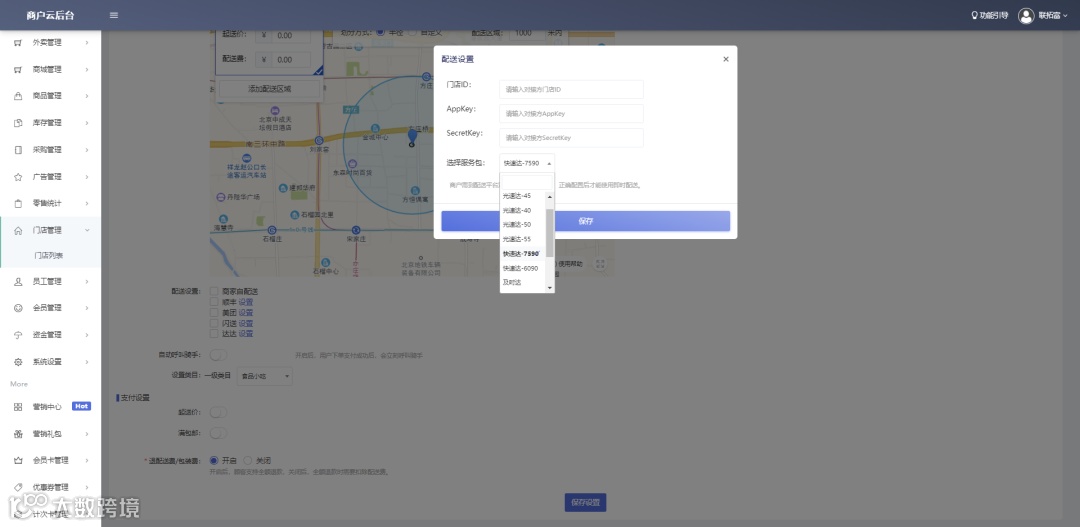Viewport: 1080px width, 527px height.
Task: Toggle the 起送价 switch under 支付设置
Action: point(218,412)
